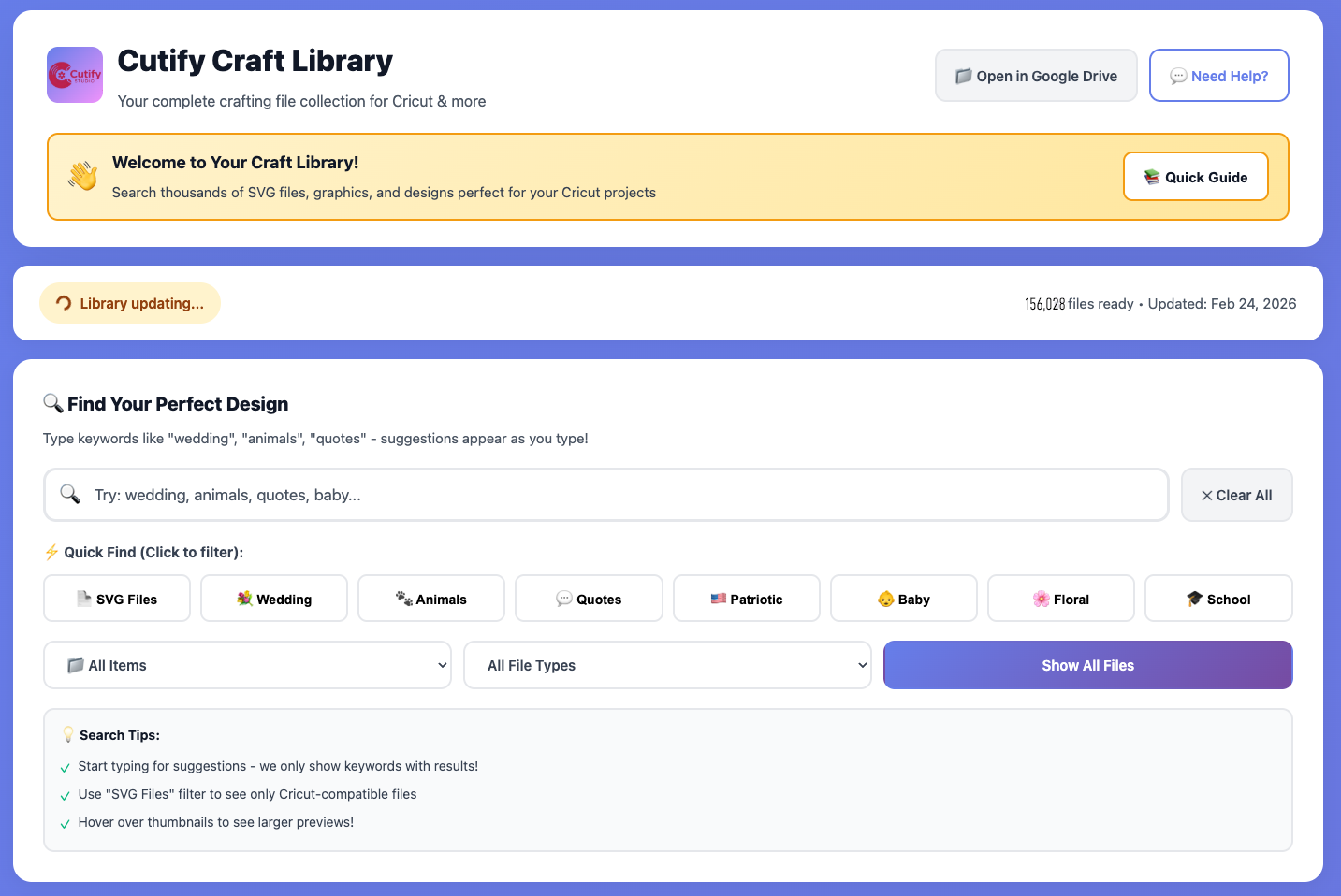Image resolution: width=1341 pixels, height=896 pixels.
Task: Filter by SVG Files quick filter
Action: coord(117,599)
